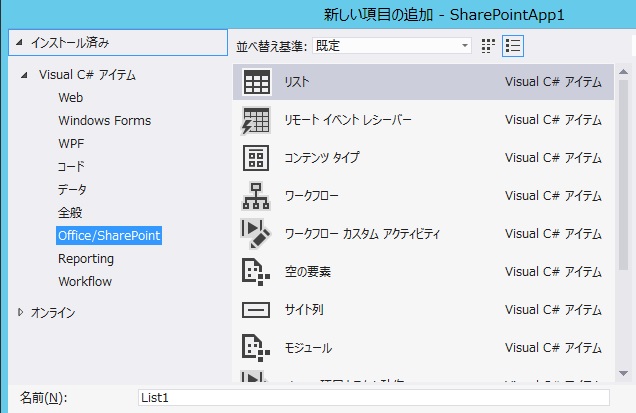Click Visual C# アイテム type in 空の要素 row

click(553, 272)
